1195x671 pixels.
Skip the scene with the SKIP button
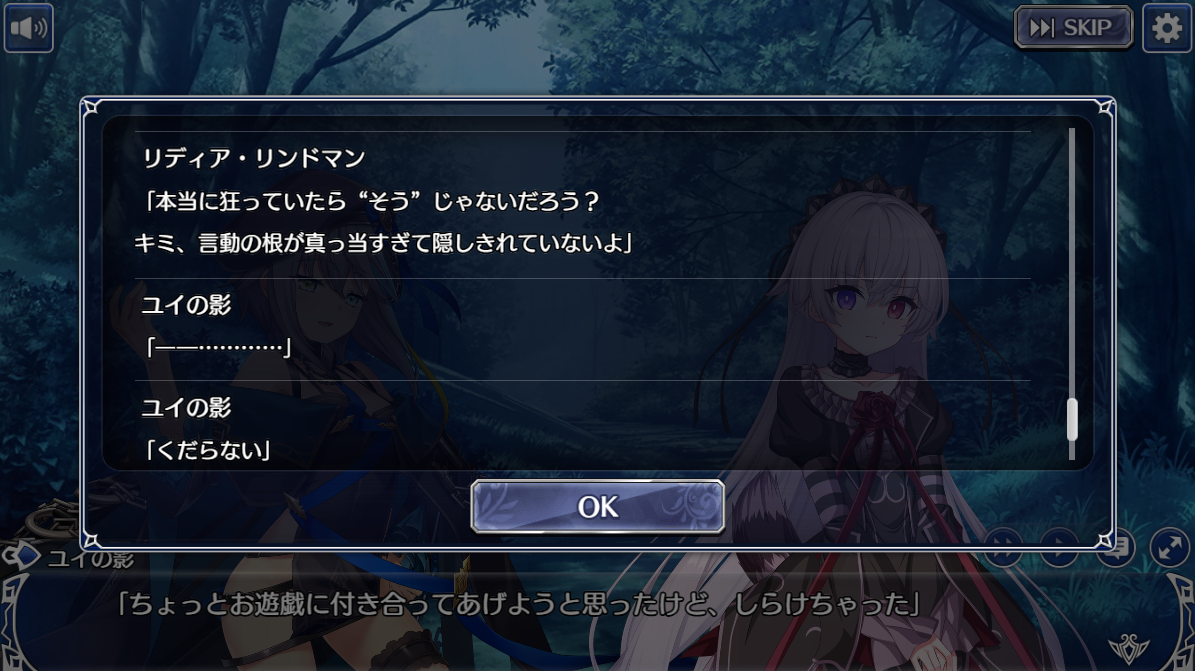coord(1073,28)
